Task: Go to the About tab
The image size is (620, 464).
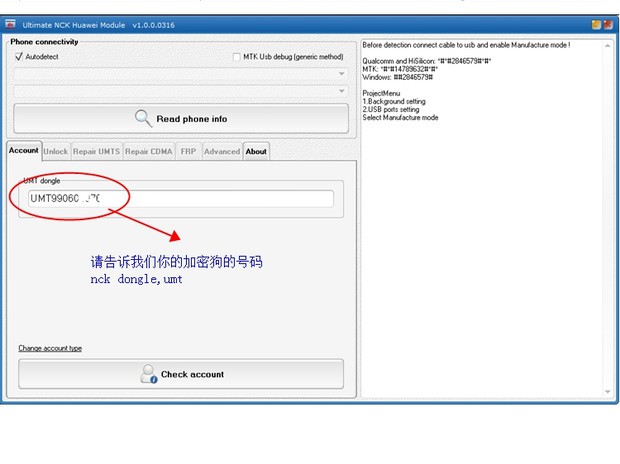Action: pyautogui.click(x=256, y=151)
